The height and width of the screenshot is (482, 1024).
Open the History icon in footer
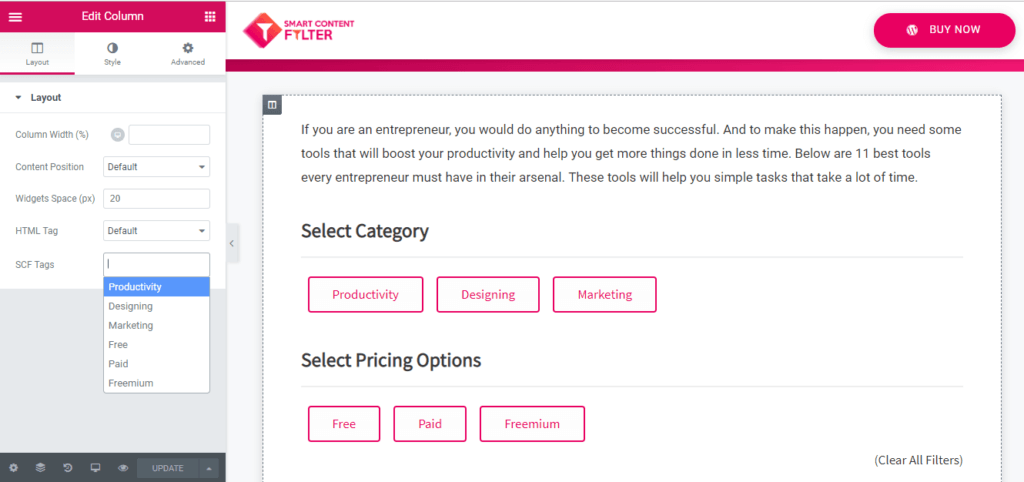[x=68, y=468]
